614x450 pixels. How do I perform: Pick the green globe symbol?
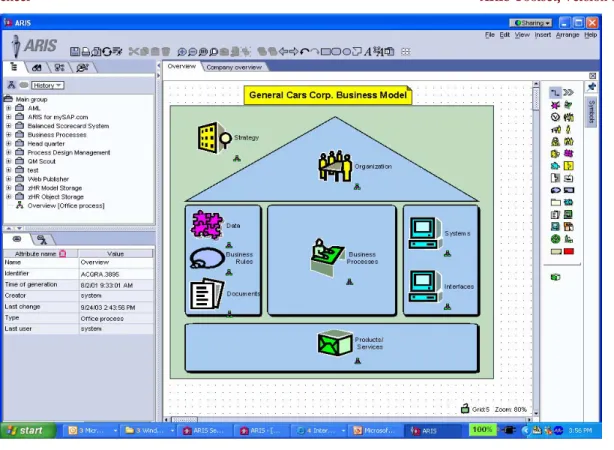555,239
